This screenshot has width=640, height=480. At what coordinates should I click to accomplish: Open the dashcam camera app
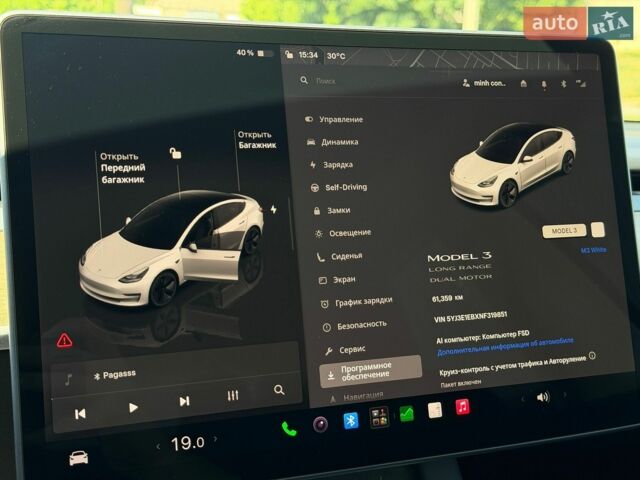click(x=320, y=424)
